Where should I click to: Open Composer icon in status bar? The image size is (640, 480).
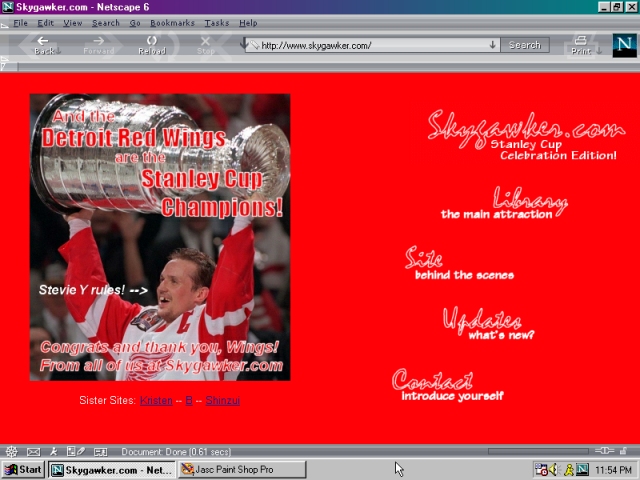pyautogui.click(x=76, y=451)
